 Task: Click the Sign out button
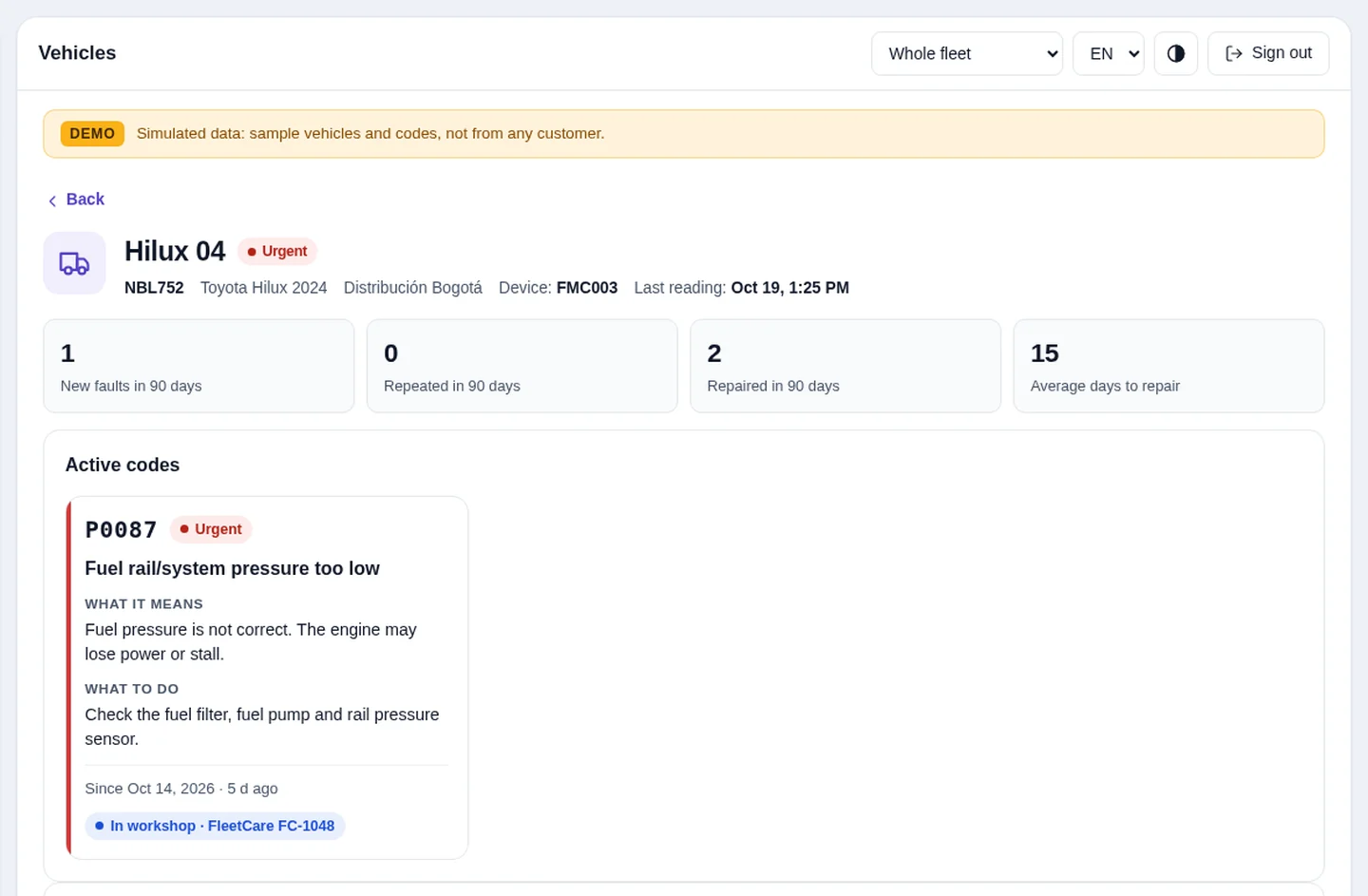[1268, 53]
